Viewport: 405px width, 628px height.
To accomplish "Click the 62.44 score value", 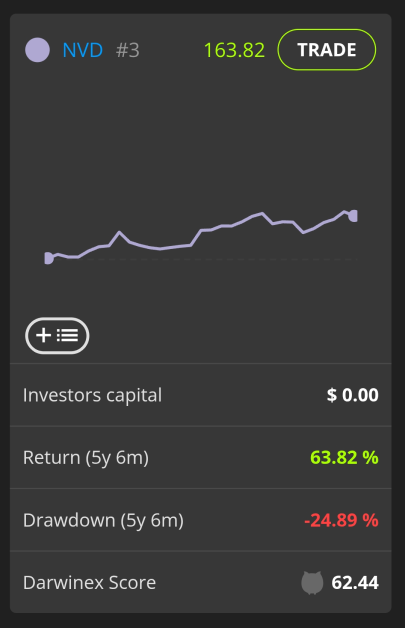I will pos(355,583).
